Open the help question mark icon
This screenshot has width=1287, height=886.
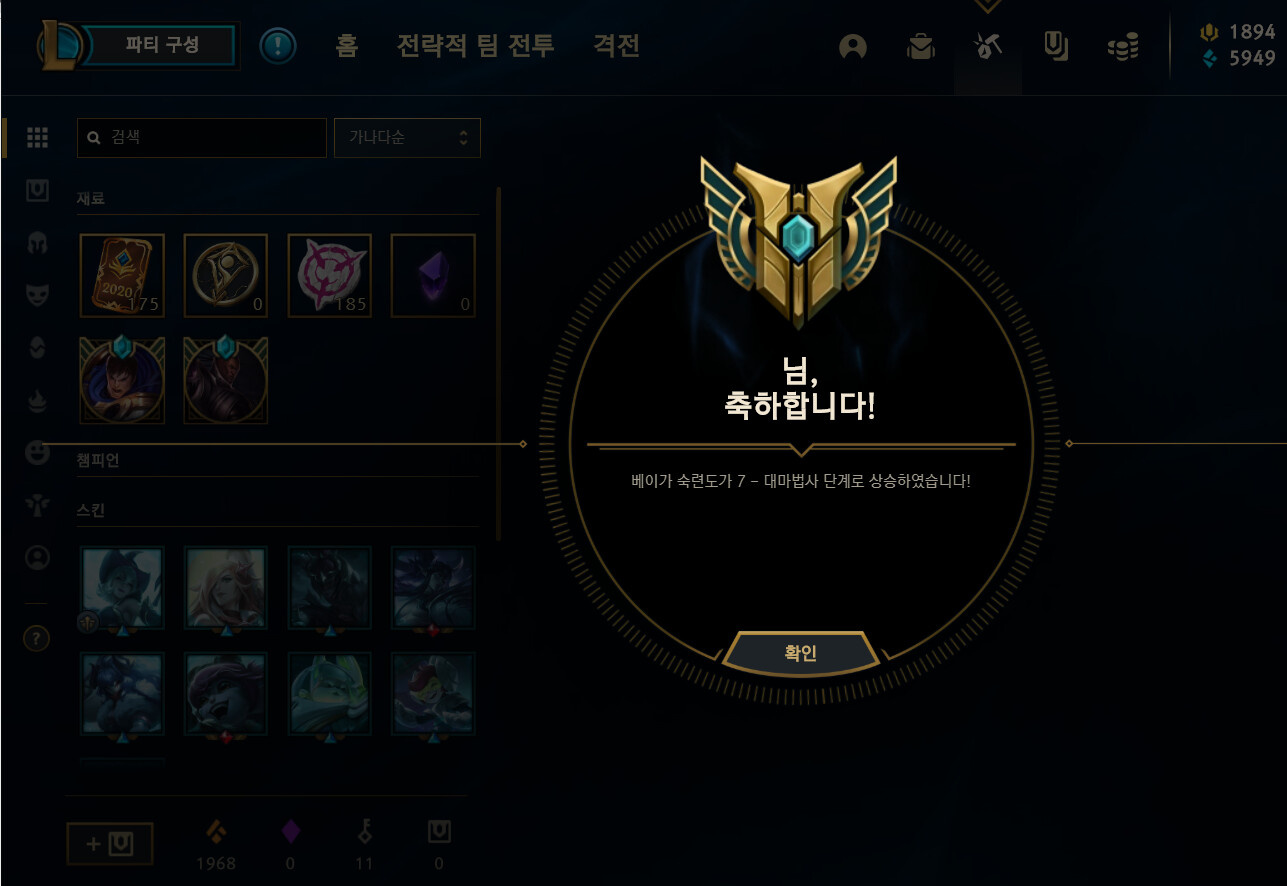click(x=37, y=638)
